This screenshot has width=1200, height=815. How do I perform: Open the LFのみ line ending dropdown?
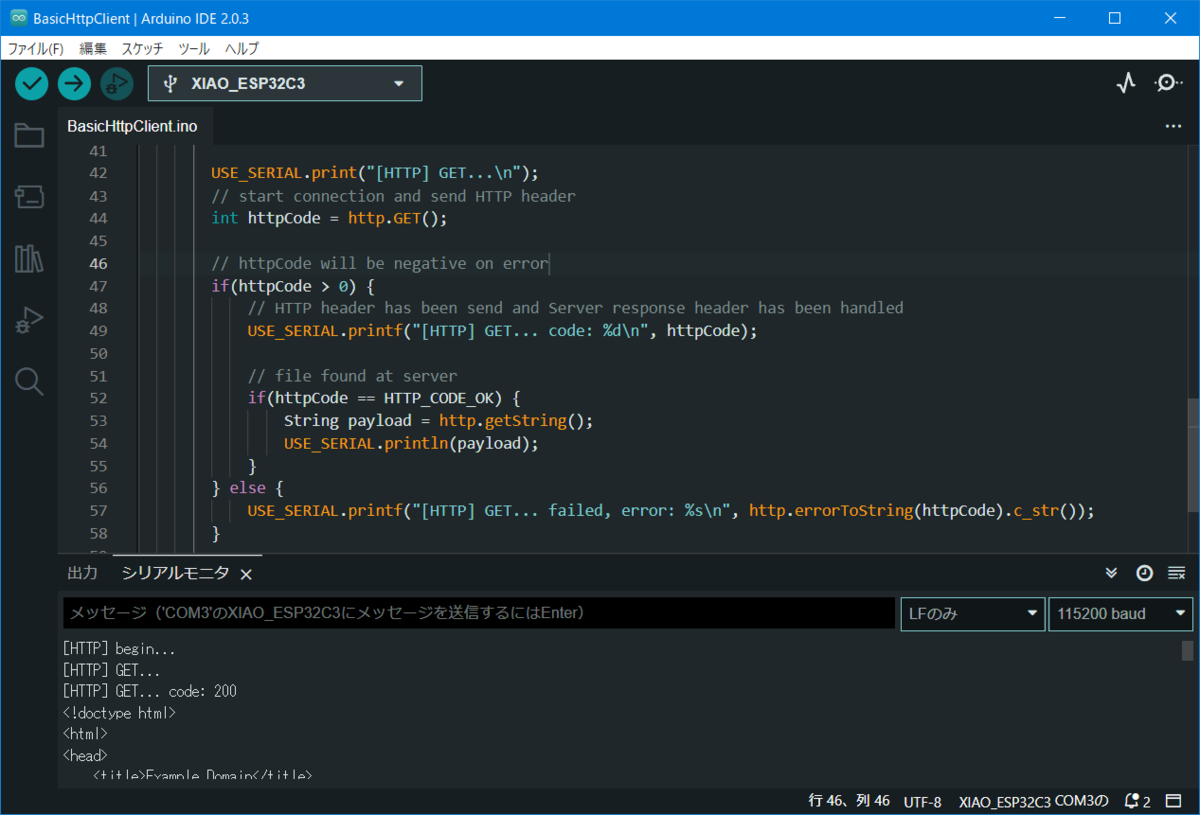click(x=972, y=613)
